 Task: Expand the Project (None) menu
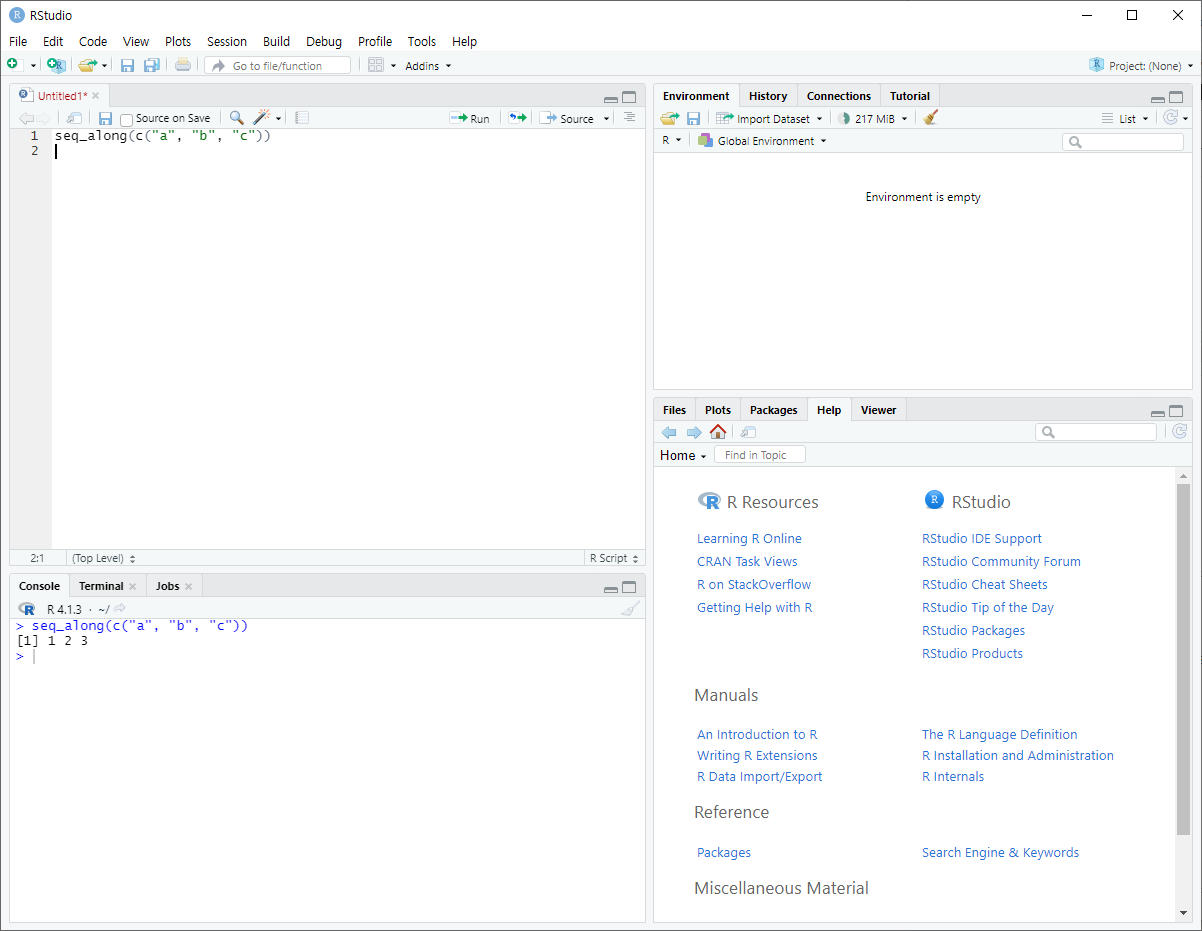pos(1141,66)
